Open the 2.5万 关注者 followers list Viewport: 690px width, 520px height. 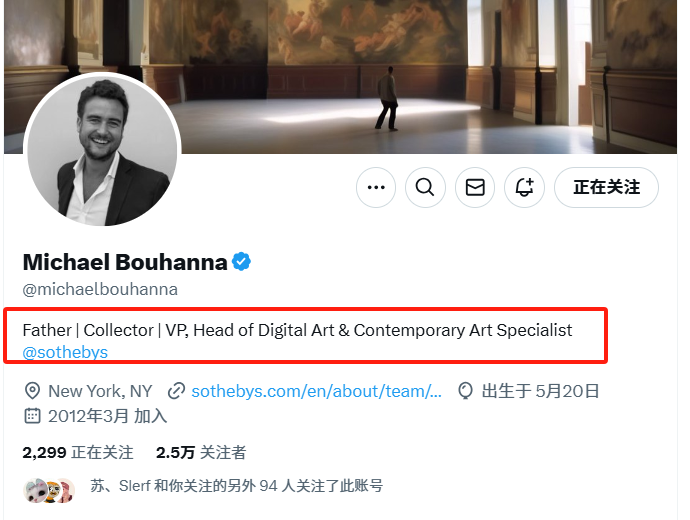tap(201, 452)
